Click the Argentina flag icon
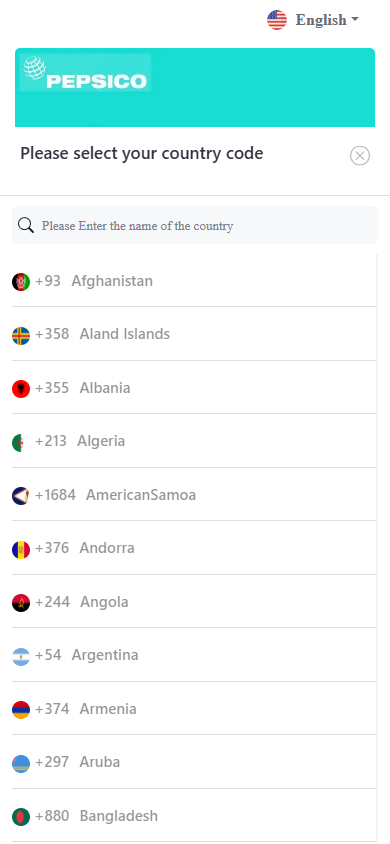 21,656
